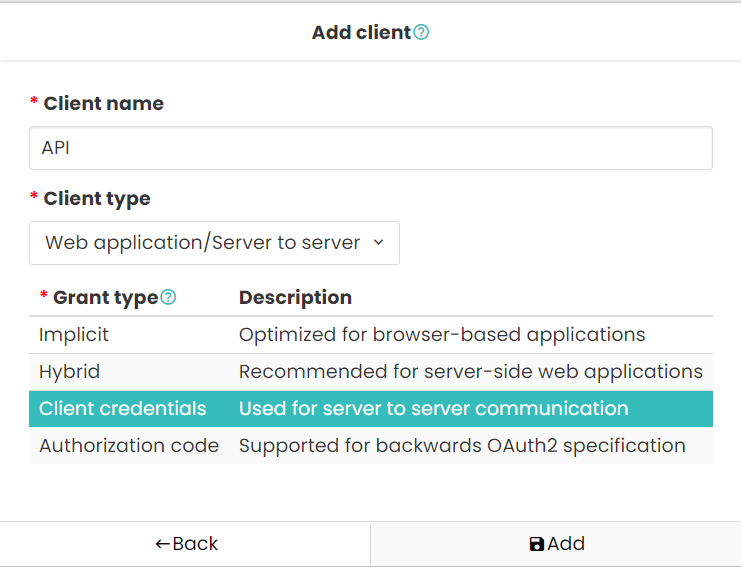Click the Recommended for server-side web applications text

coord(471,372)
